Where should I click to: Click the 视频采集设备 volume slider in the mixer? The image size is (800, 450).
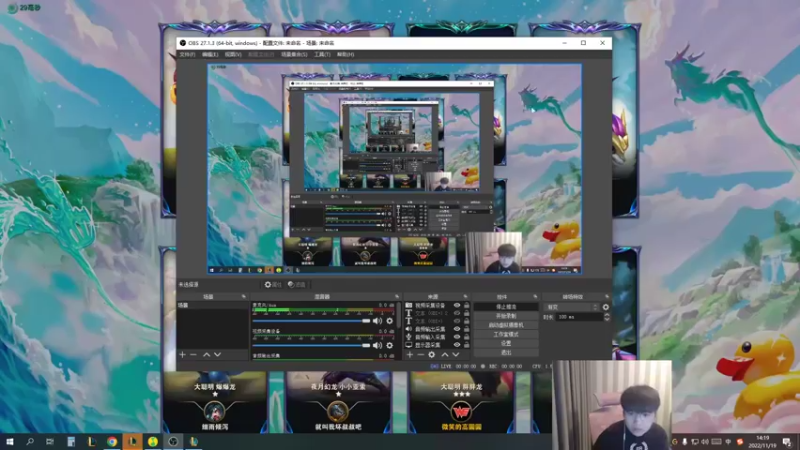coord(311,345)
